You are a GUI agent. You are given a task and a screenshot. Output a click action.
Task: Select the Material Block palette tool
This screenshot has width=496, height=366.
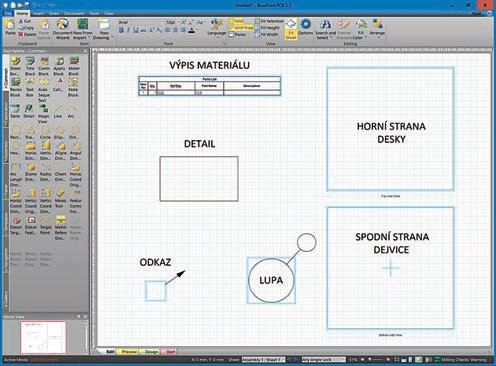click(x=74, y=66)
